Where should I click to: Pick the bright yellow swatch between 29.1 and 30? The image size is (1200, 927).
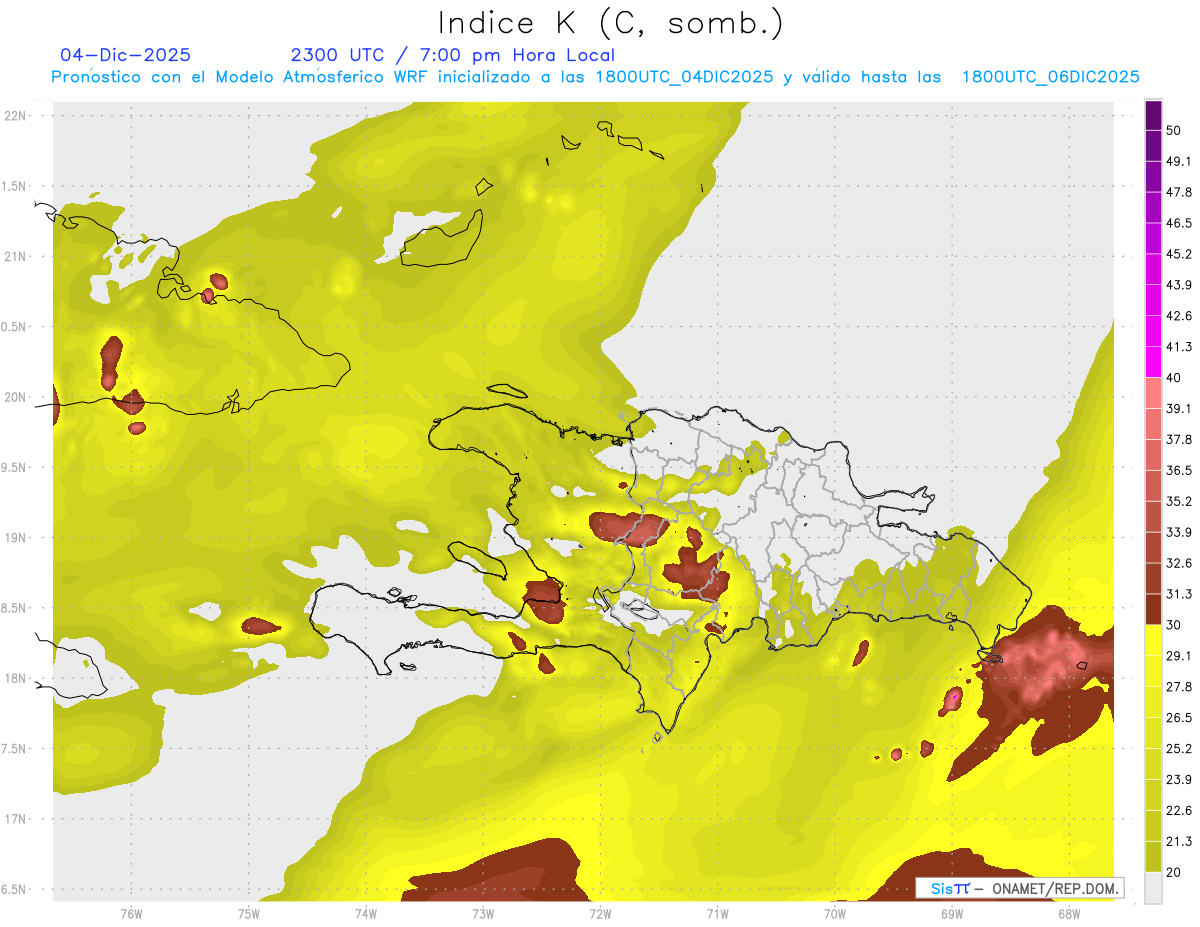tap(1153, 640)
